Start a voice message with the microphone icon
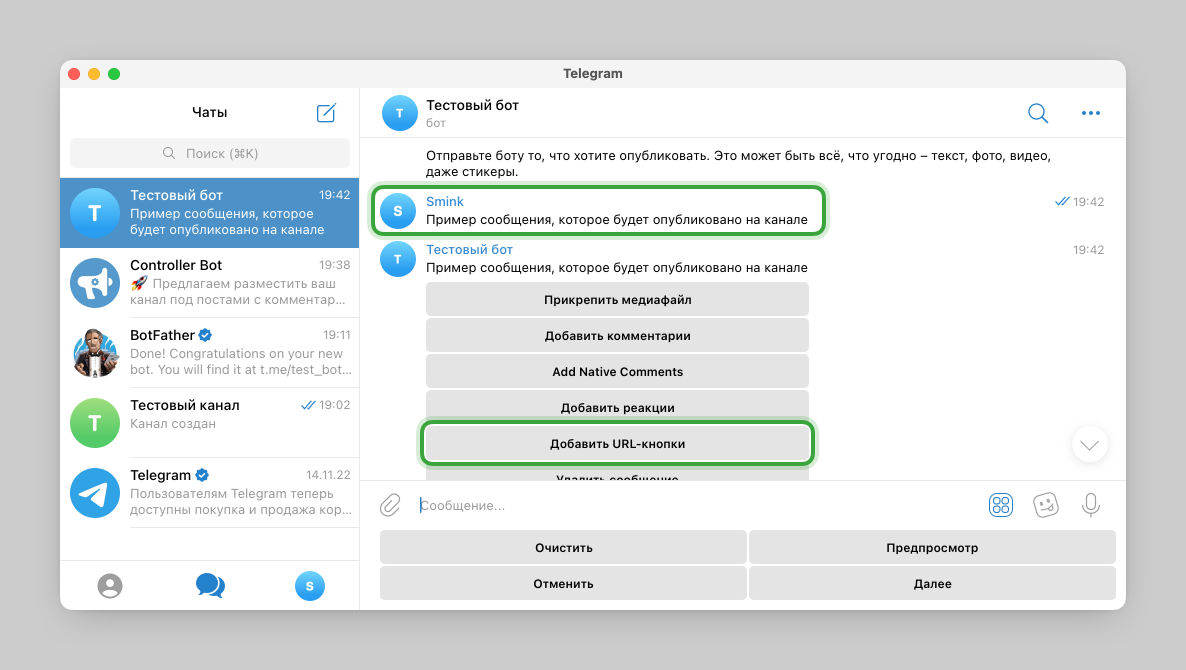This screenshot has width=1186, height=670. (1091, 505)
